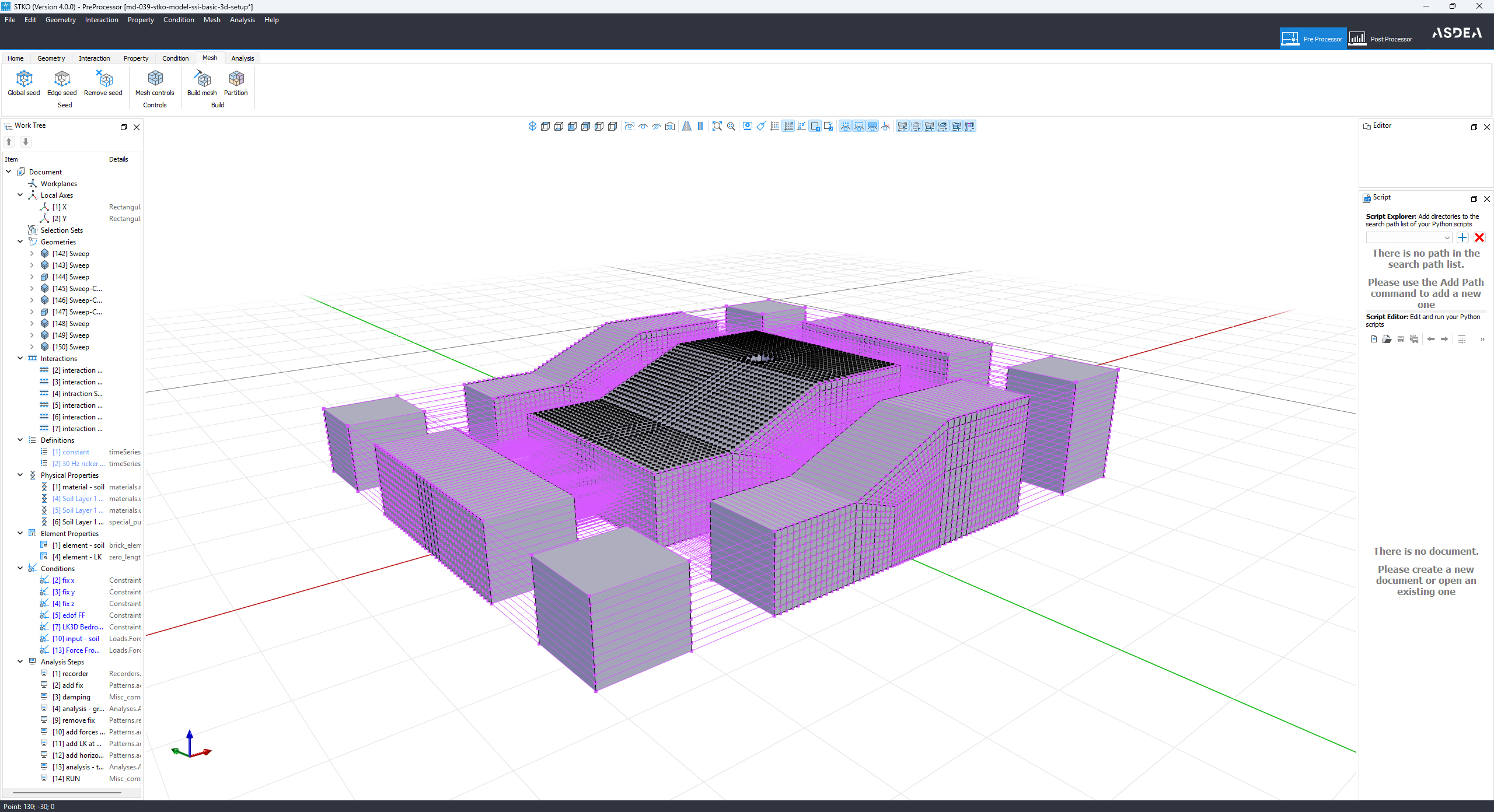Select the [1] constant definition
Viewport: 1494px width, 812px height.
point(71,452)
